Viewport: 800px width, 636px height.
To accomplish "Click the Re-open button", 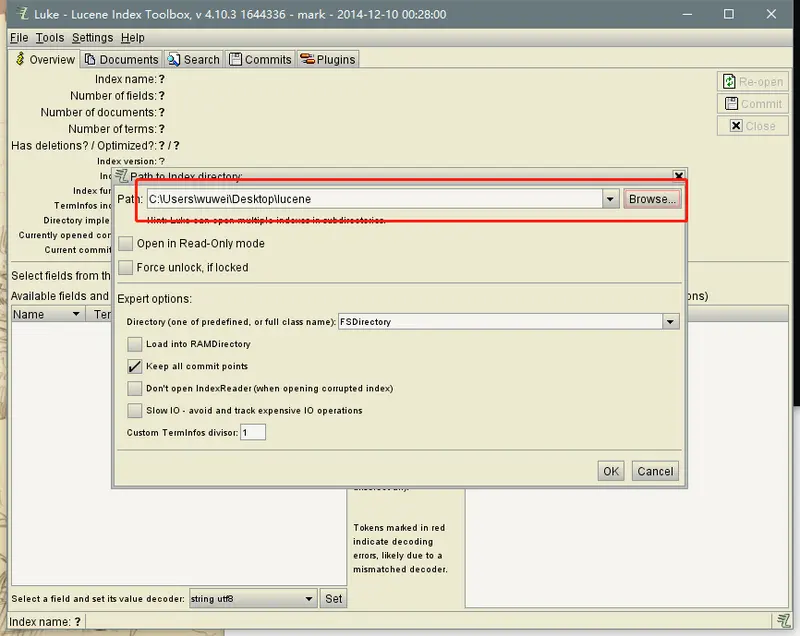I will (753, 82).
